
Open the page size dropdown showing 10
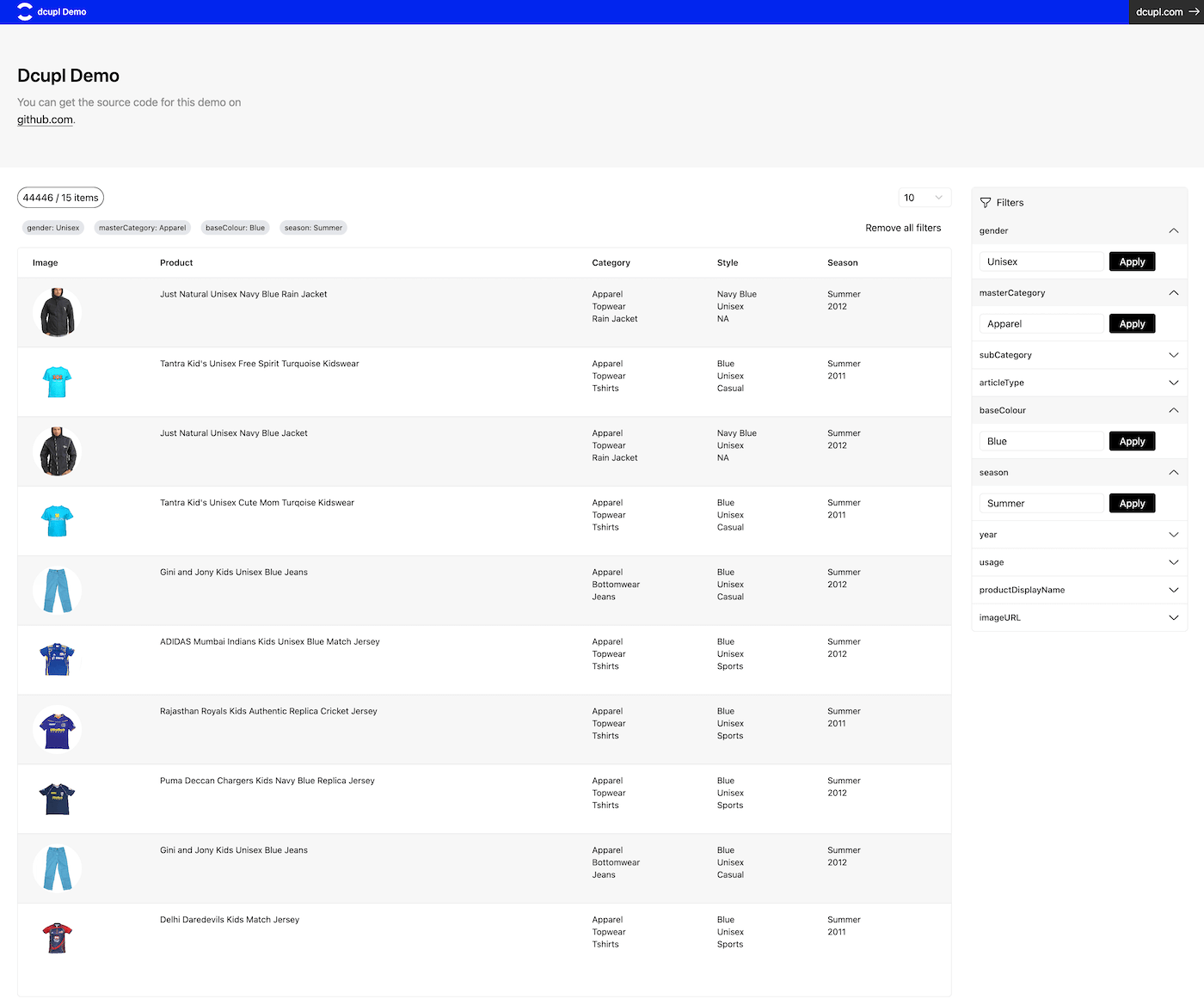click(x=924, y=198)
